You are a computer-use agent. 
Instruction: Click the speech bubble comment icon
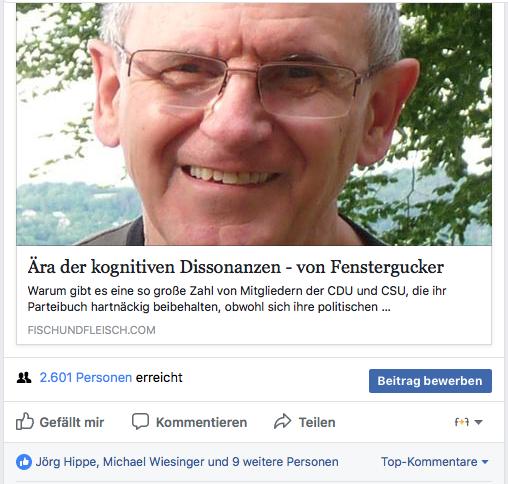[x=140, y=421]
